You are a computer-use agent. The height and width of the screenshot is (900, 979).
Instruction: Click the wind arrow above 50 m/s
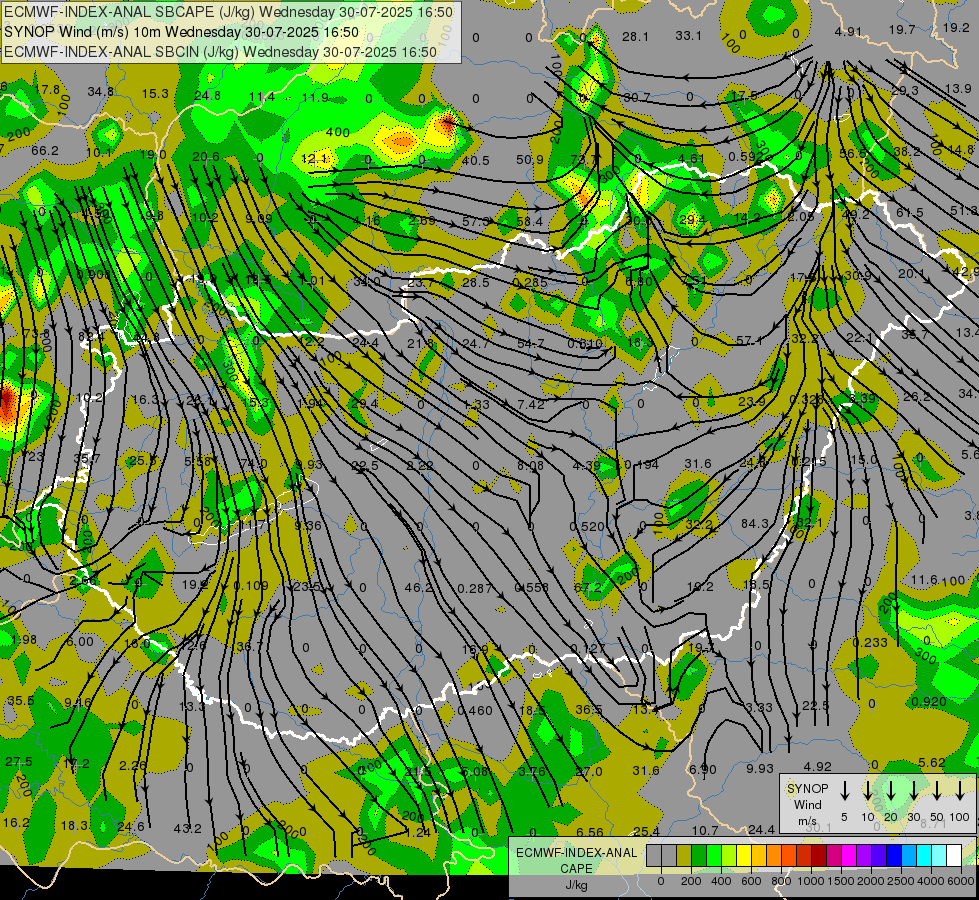click(937, 790)
